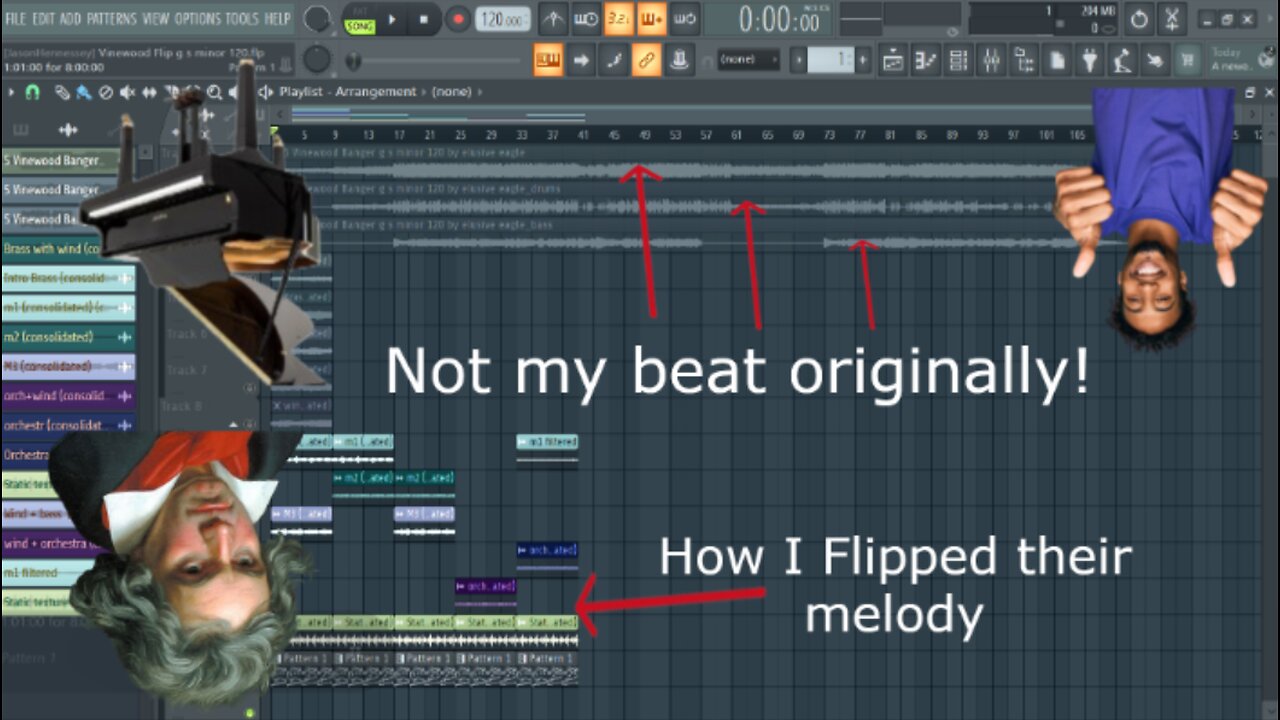Screen dimensions: 1280x720
Task: Toggle the overdub/blend recording button
Action: coord(652,18)
